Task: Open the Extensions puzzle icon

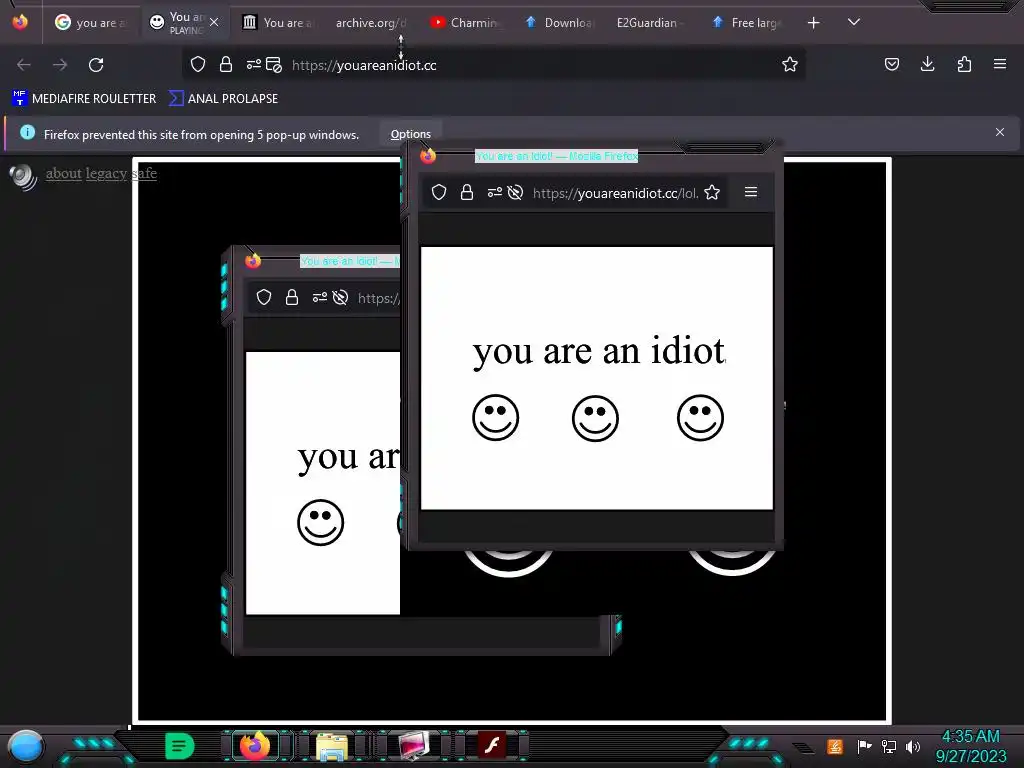Action: (964, 64)
